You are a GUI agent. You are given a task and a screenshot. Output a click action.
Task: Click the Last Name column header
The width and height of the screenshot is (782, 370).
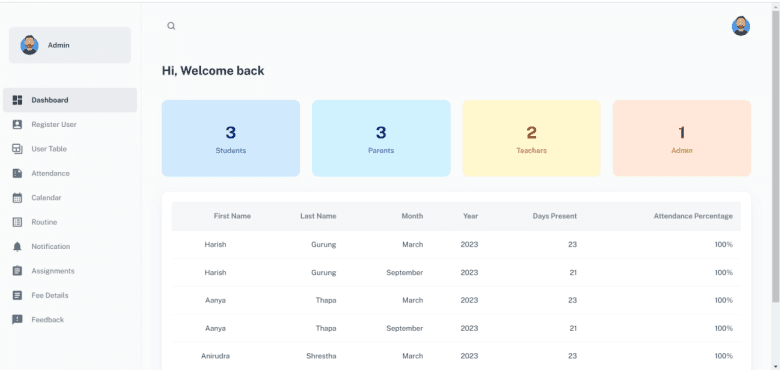(318, 216)
